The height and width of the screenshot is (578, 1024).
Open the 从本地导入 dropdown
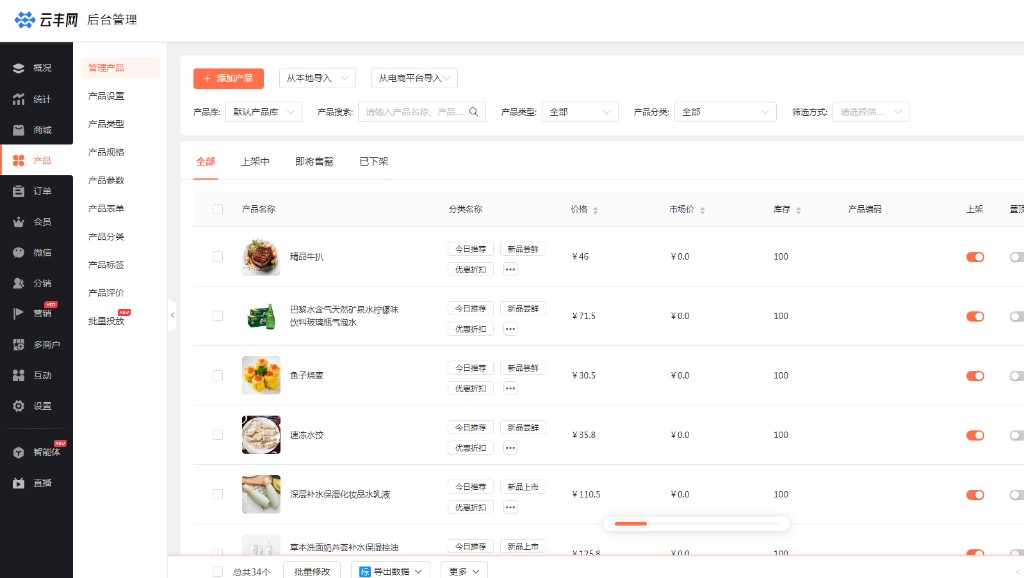point(317,78)
